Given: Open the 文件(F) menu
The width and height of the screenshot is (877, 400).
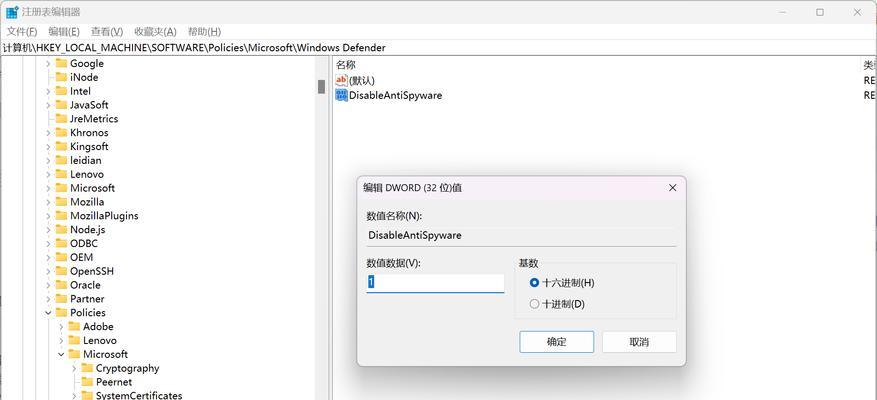Looking at the screenshot, I should (x=22, y=31).
